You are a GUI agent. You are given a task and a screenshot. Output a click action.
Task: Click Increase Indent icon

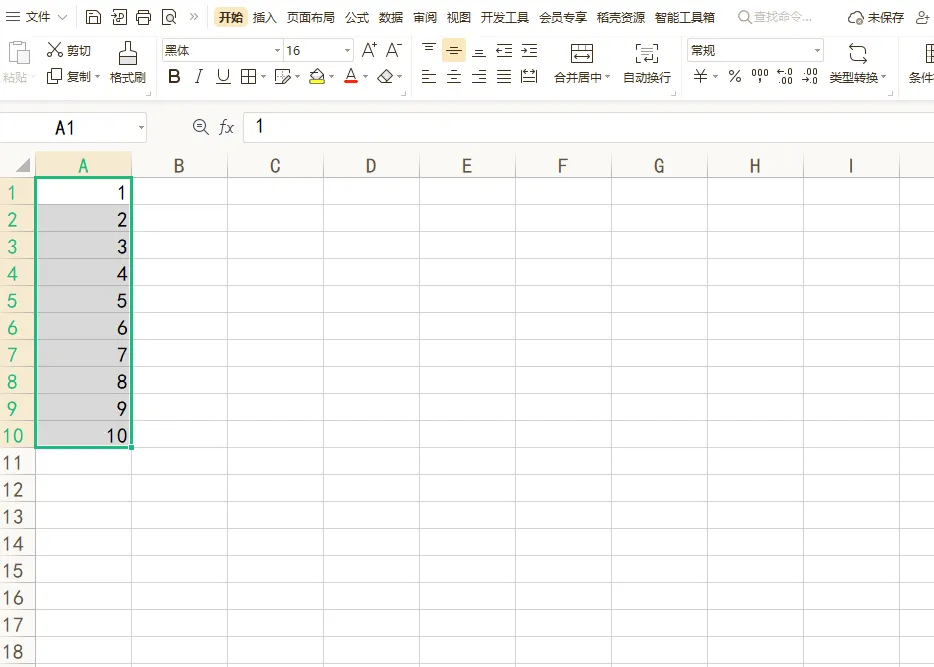(529, 51)
